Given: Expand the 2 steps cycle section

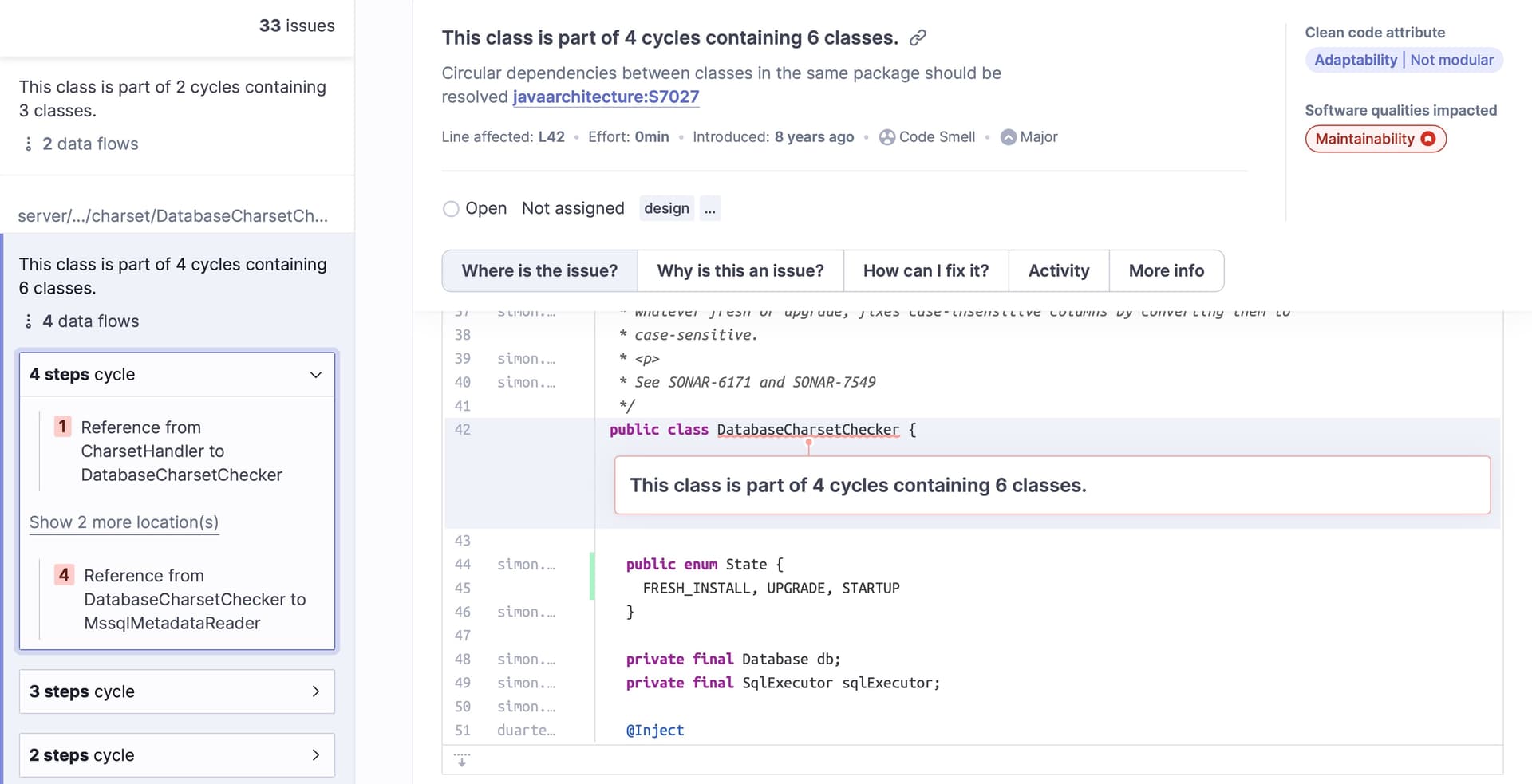Looking at the screenshot, I should (315, 754).
